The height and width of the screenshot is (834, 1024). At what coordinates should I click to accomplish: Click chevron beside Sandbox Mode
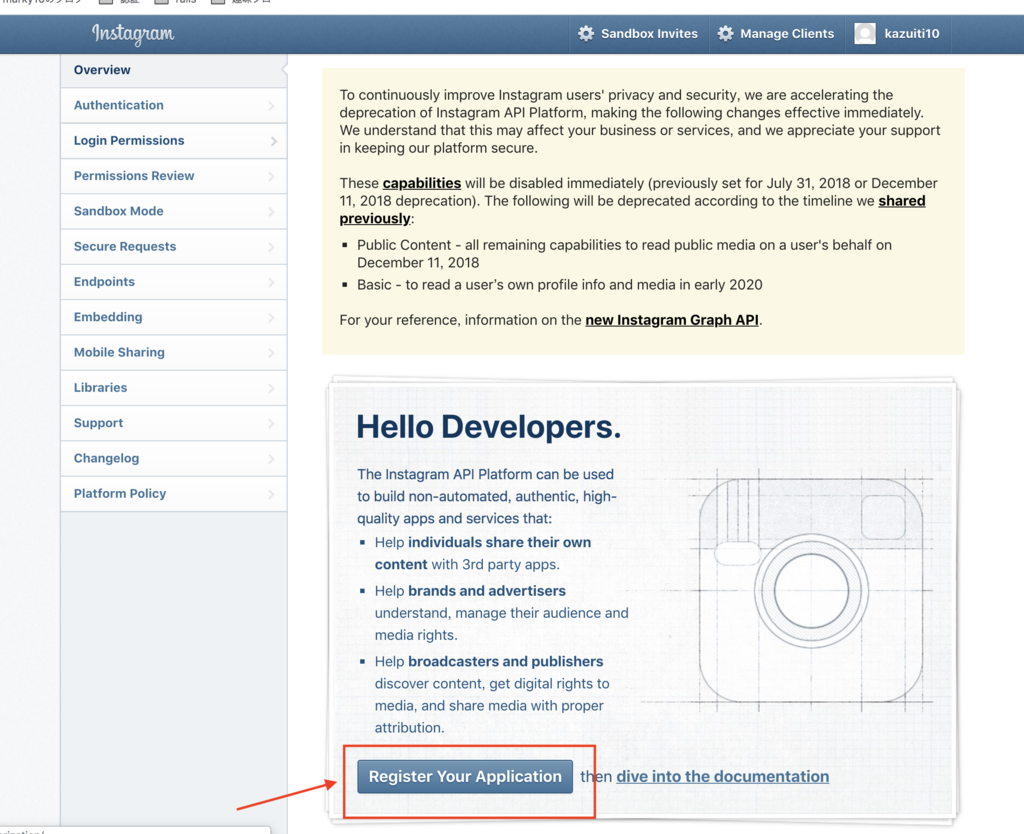272,212
